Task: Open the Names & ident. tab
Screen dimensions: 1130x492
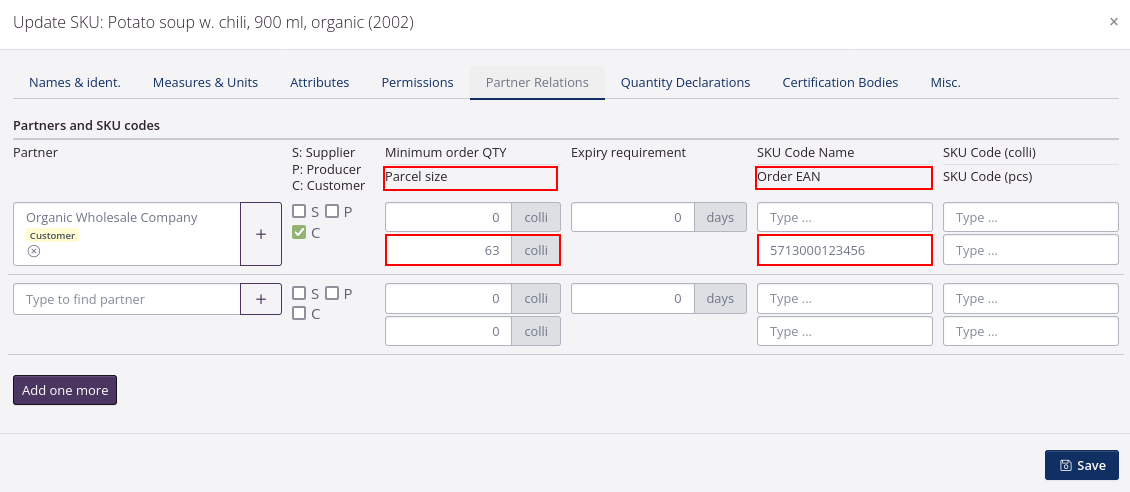Action: pos(75,82)
